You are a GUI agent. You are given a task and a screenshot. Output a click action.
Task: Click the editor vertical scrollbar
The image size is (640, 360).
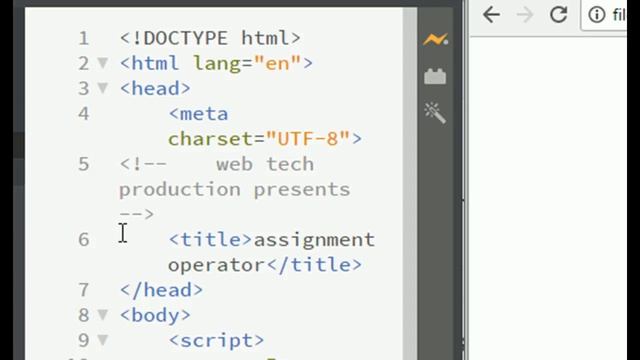point(409,184)
